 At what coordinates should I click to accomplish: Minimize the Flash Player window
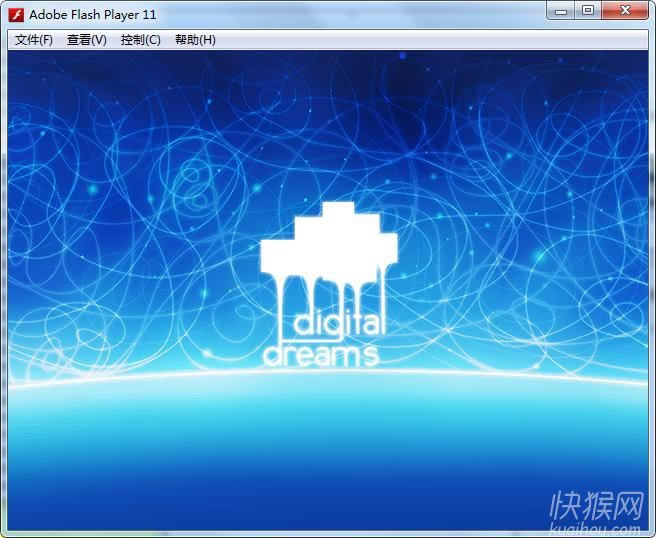[x=561, y=11]
